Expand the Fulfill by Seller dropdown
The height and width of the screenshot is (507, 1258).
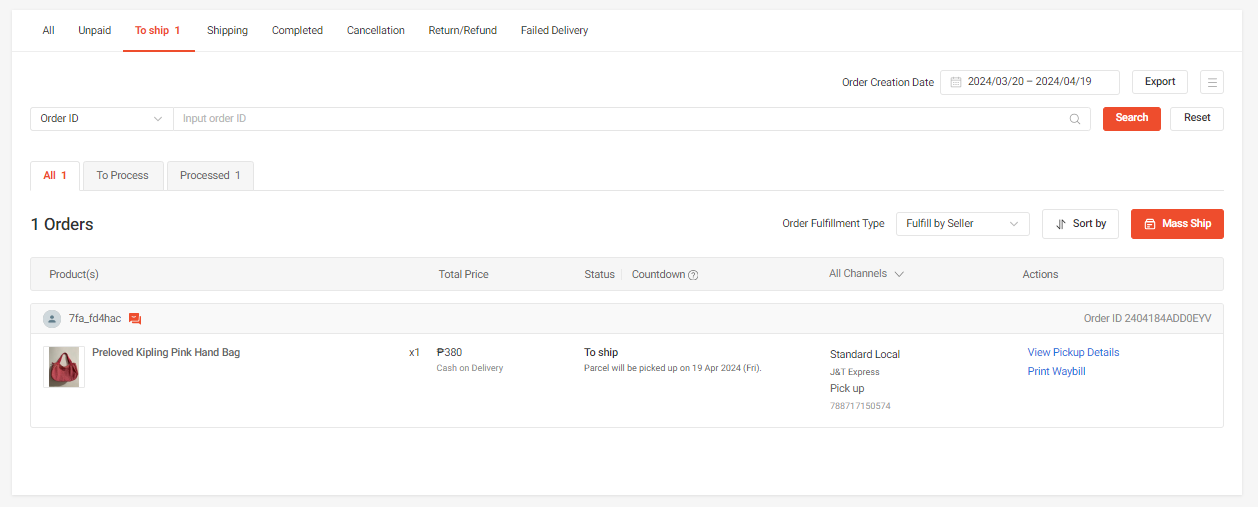click(x=961, y=224)
